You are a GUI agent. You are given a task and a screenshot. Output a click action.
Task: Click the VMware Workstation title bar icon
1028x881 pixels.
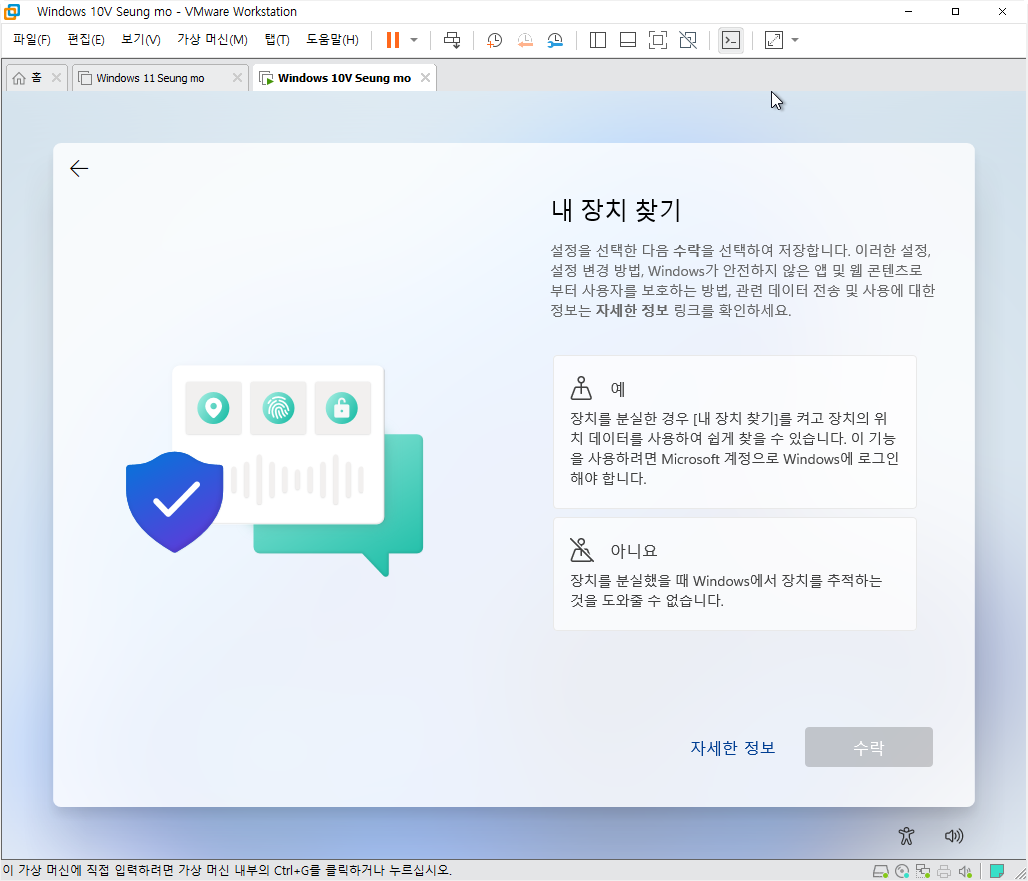[x=12, y=12]
